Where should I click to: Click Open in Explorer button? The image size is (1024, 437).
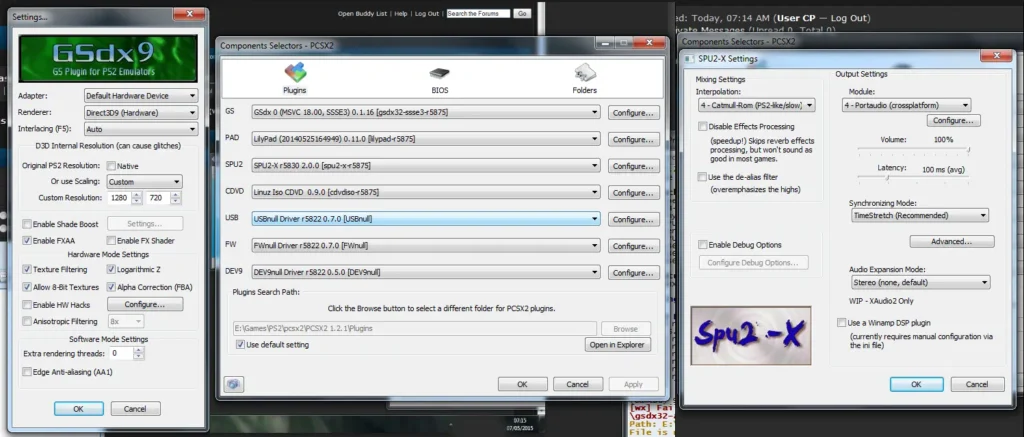pyautogui.click(x=618, y=345)
